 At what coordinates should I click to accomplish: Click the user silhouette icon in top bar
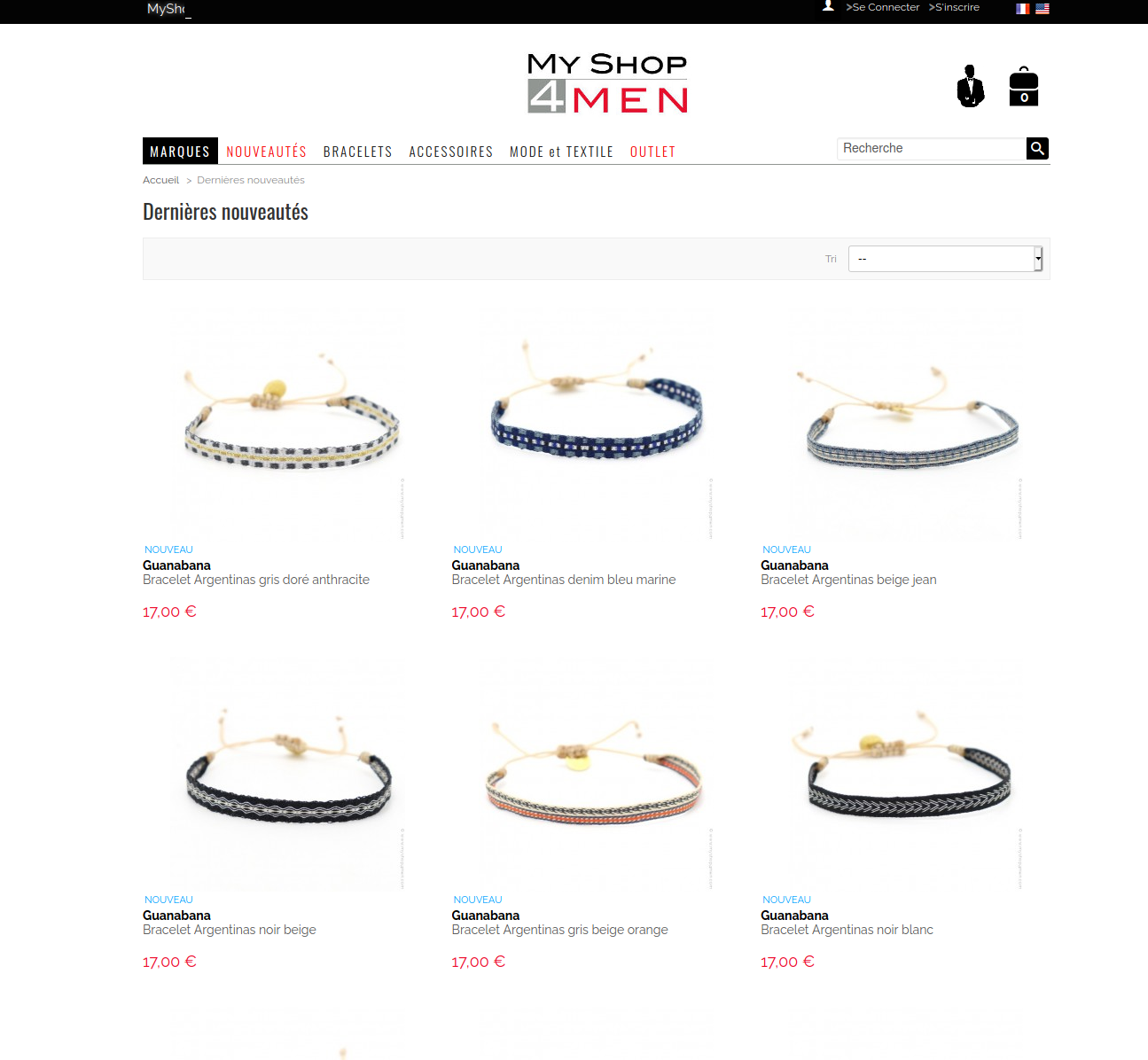pos(828,6)
